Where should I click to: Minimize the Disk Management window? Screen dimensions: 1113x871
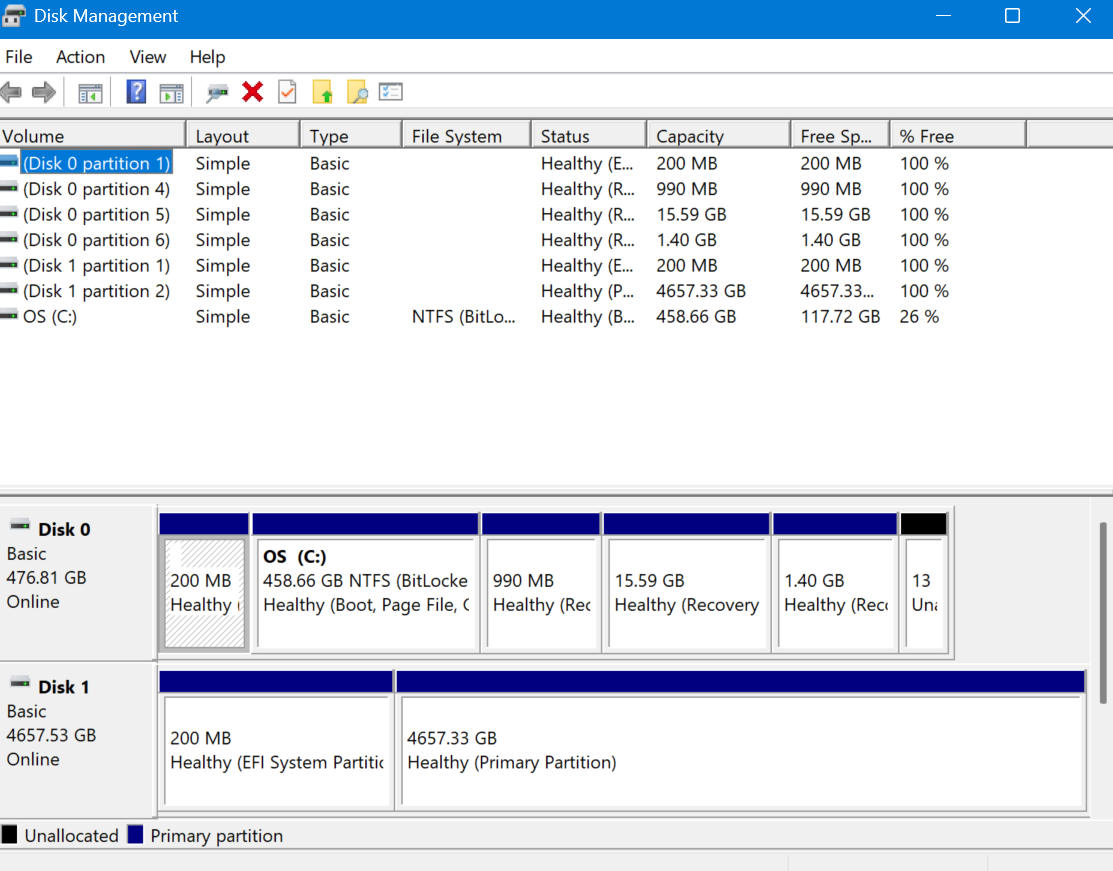[x=943, y=16]
